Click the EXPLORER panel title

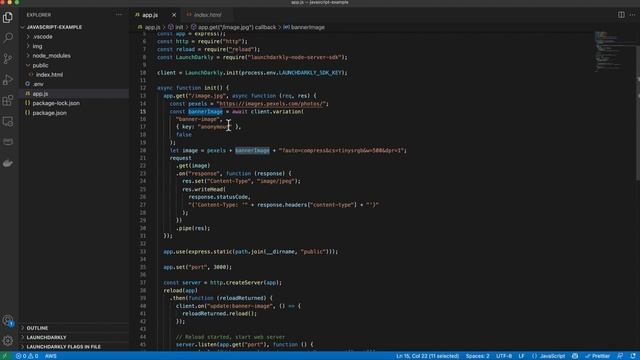[39, 15]
